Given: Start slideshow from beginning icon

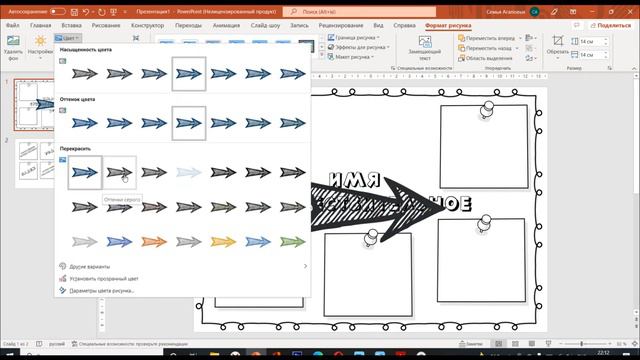Looking at the screenshot, I should [113, 12].
